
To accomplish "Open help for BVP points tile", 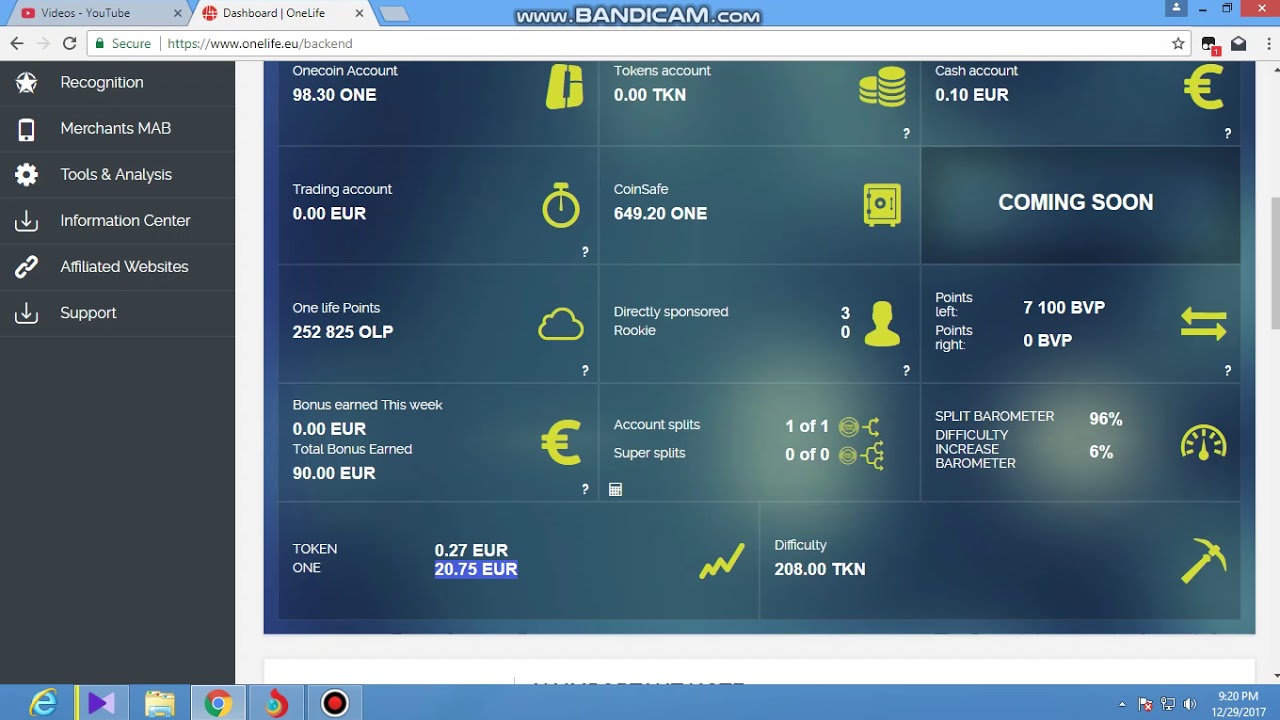I will click(1227, 370).
